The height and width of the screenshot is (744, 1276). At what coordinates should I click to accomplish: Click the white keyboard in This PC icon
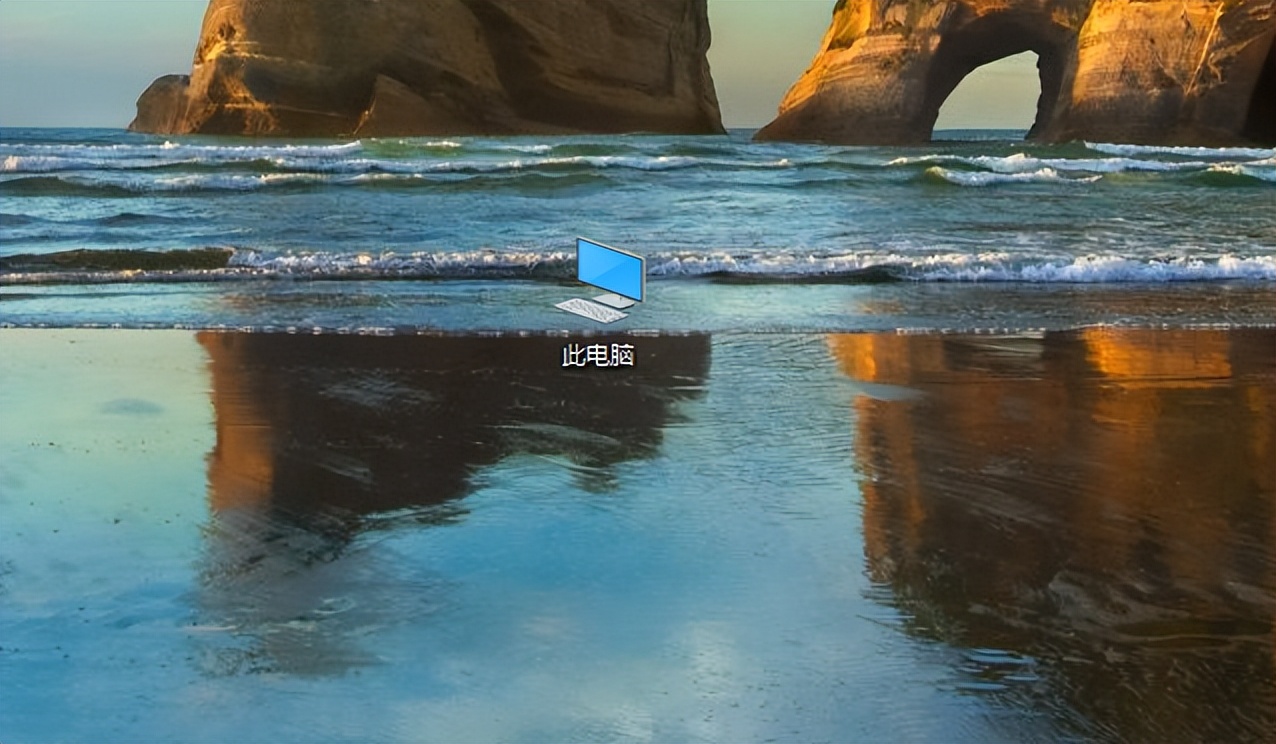click(591, 310)
